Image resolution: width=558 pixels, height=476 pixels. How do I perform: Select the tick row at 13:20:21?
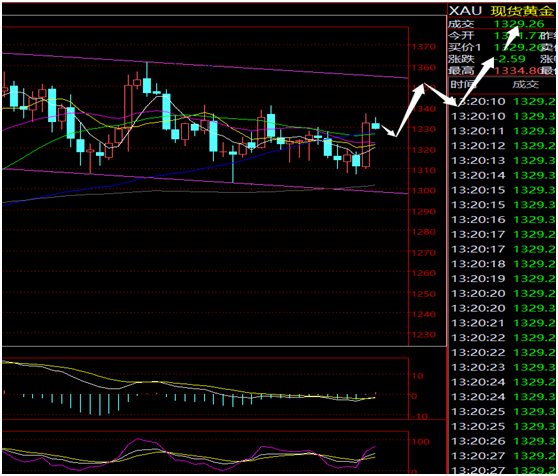(503, 323)
